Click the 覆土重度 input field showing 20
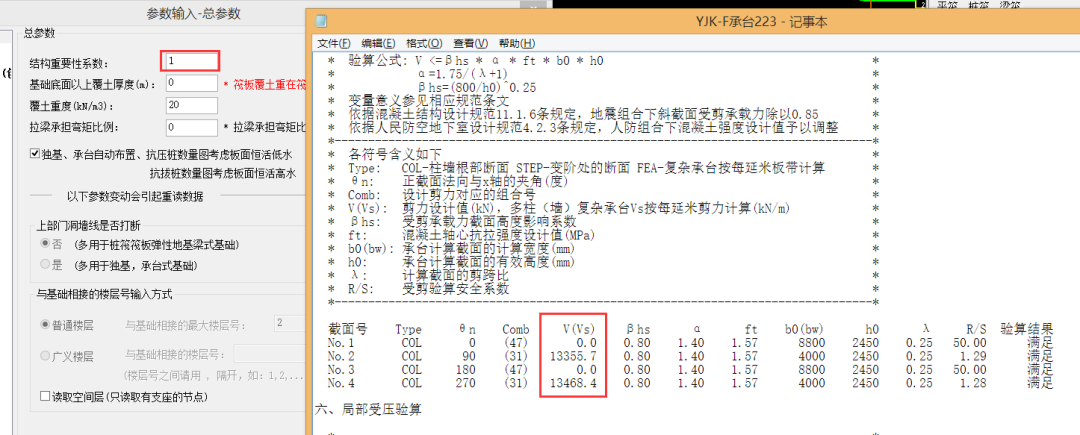 click(192, 105)
